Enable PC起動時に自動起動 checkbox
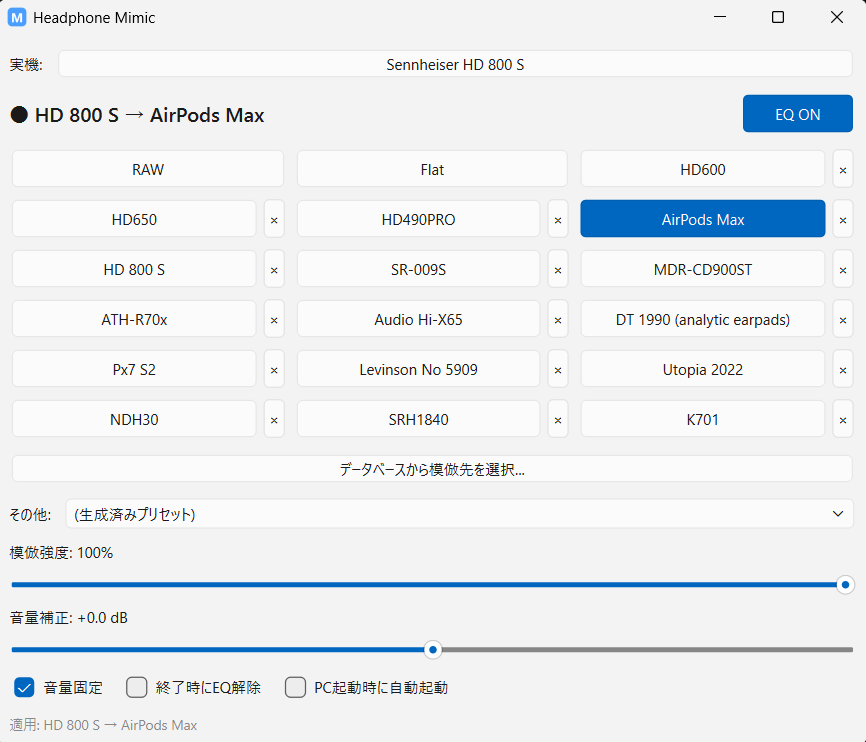Viewport: 866px width, 742px height. pyautogui.click(x=295, y=687)
